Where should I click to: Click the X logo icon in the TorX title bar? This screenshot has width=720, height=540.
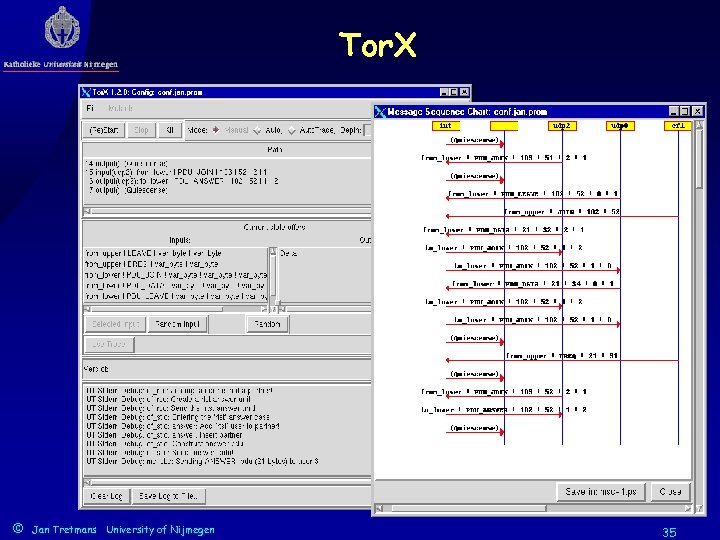86,92
